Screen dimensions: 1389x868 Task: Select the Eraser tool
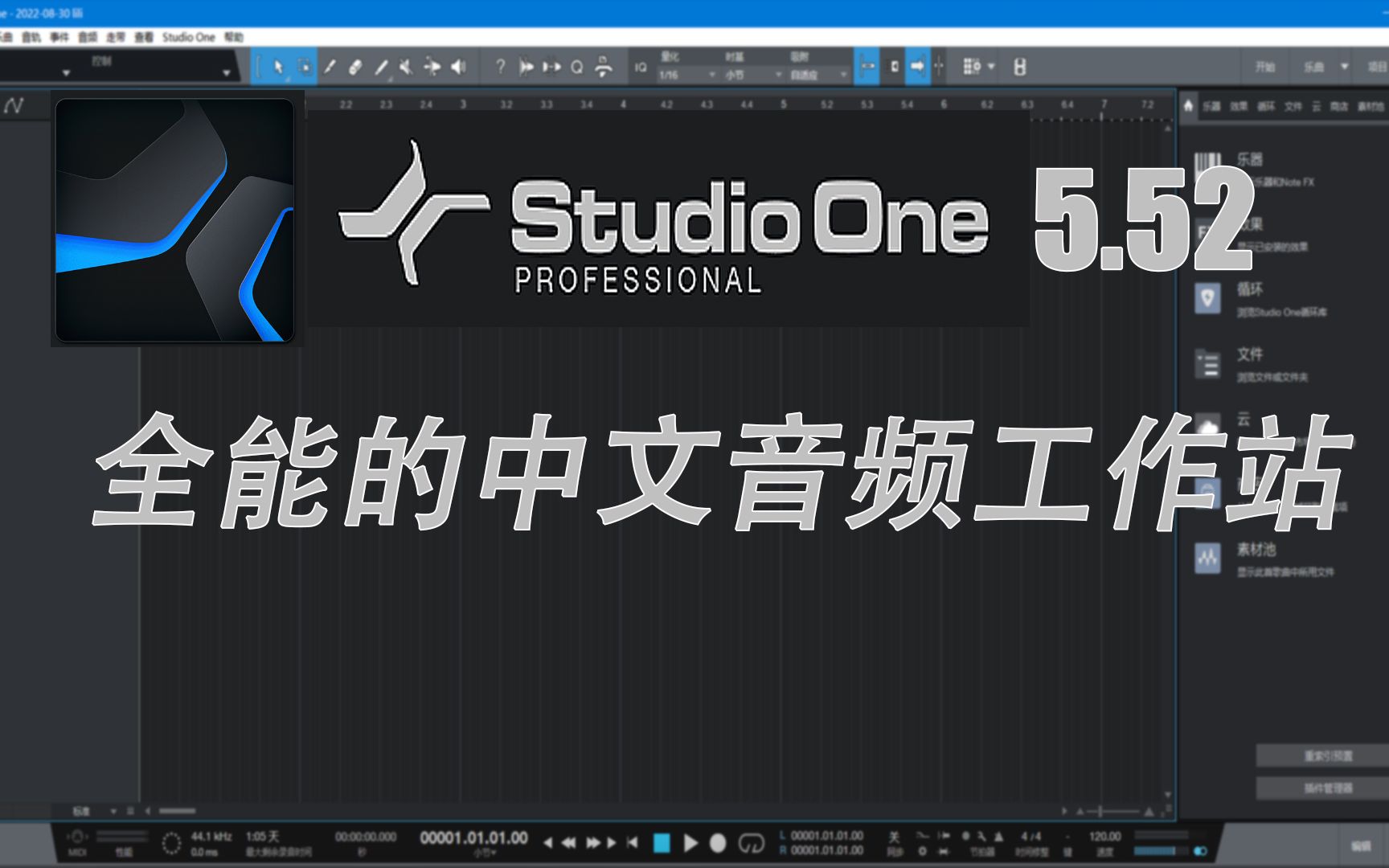355,67
